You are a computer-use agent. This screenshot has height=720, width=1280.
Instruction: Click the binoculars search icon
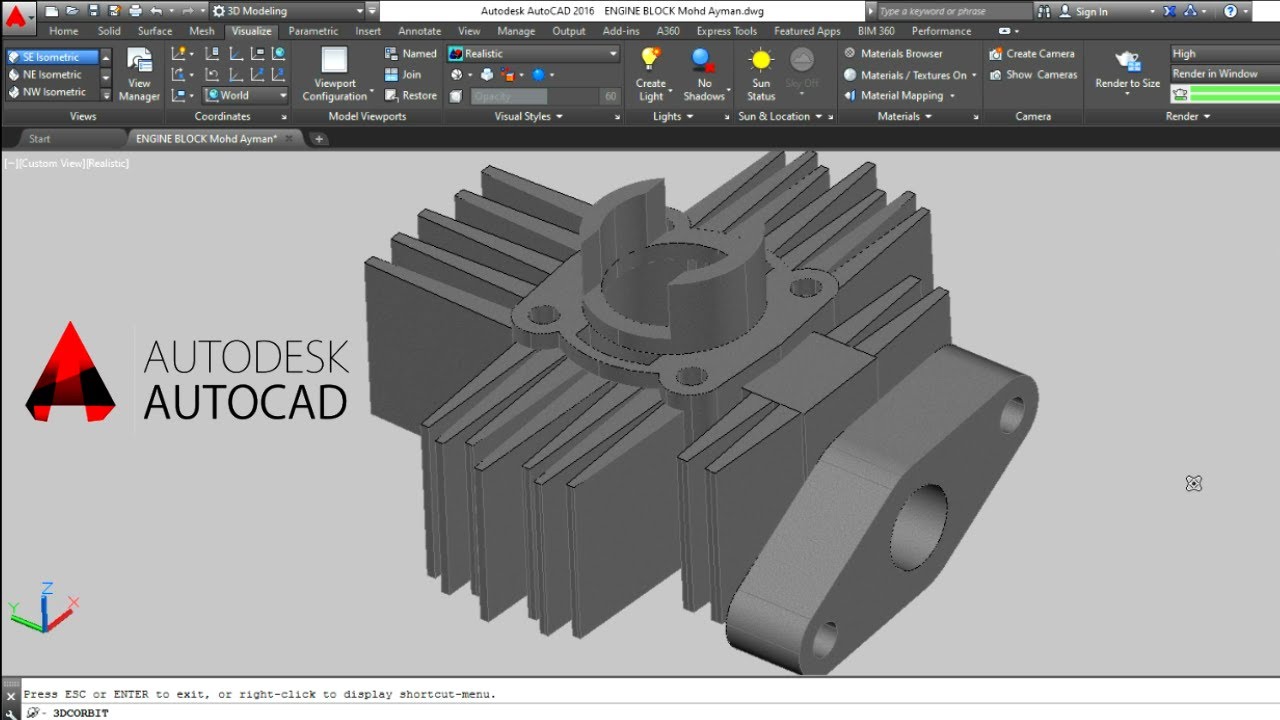1044,11
